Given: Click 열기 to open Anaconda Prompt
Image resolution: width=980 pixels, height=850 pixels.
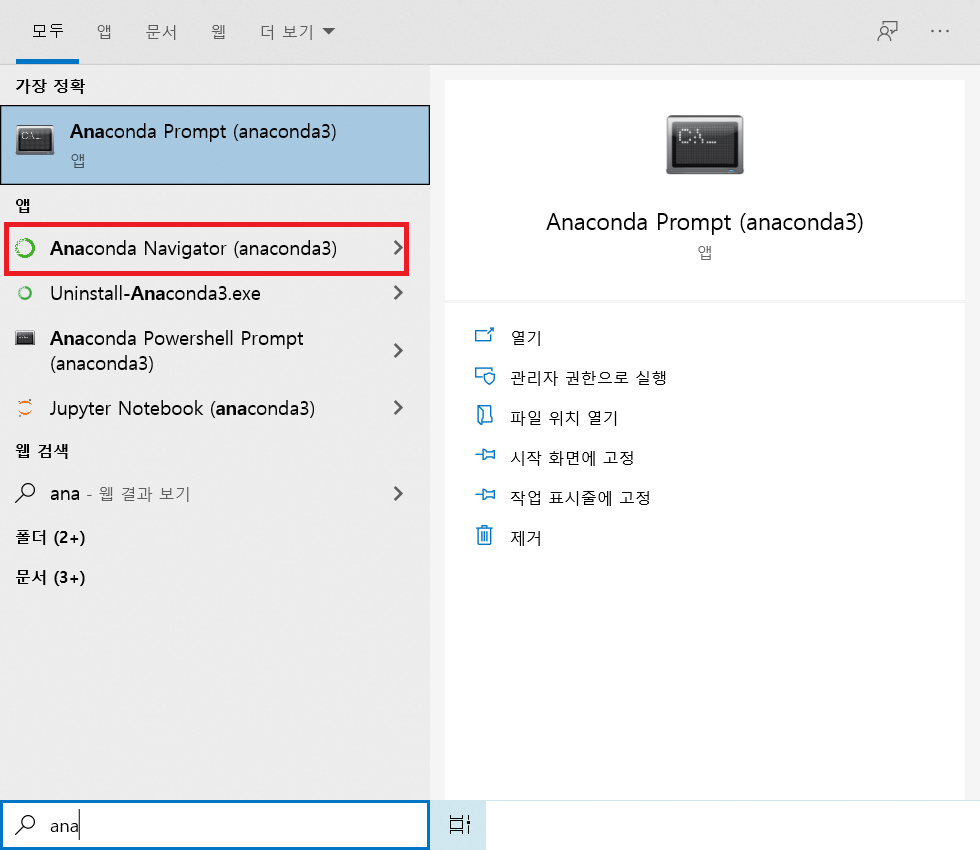Looking at the screenshot, I should (526, 338).
